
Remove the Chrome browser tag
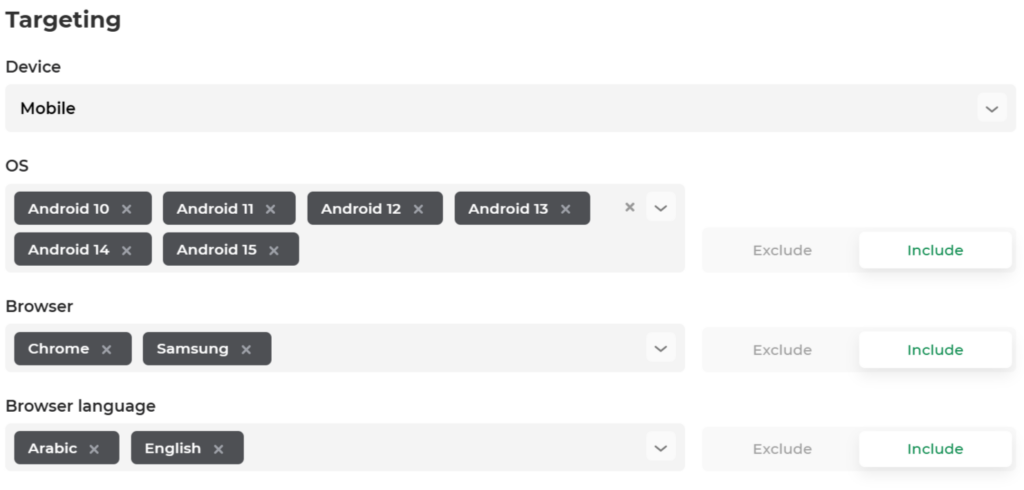pyautogui.click(x=106, y=350)
